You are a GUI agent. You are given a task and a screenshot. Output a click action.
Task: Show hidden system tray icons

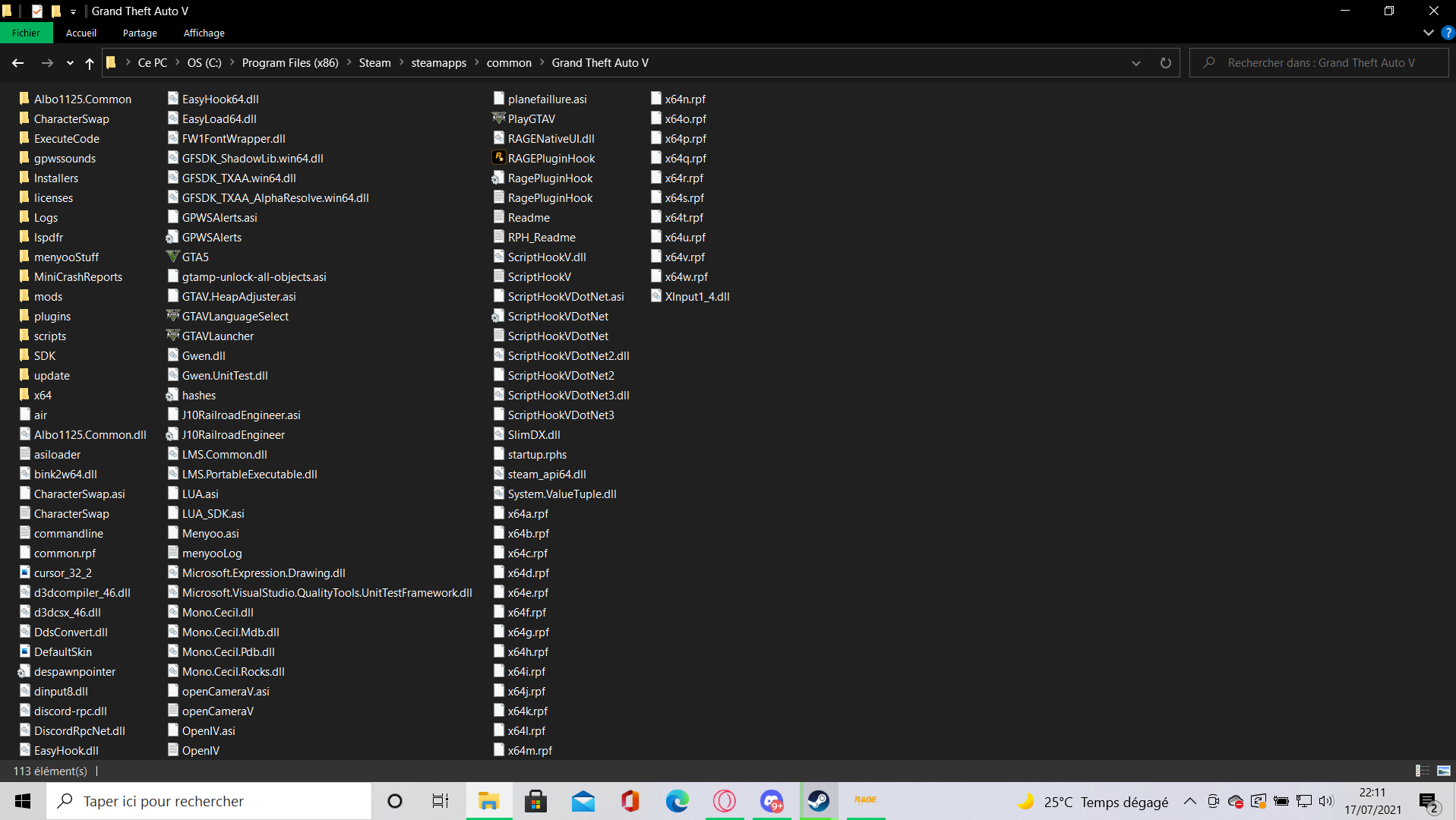pos(1189,802)
